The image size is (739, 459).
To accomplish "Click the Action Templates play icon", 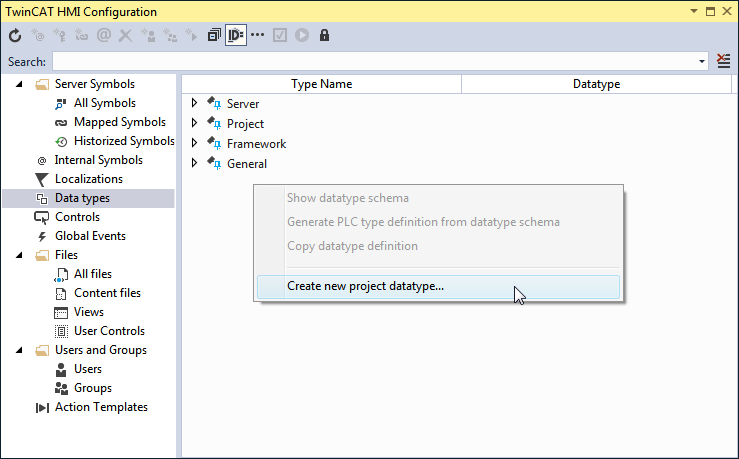I will tap(42, 408).
